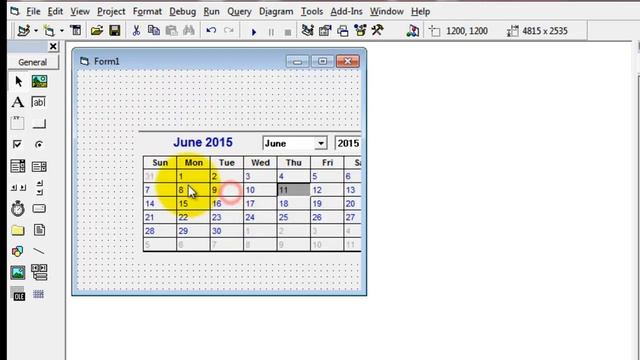Select the Shape control tool
The height and width of the screenshot is (360, 640).
(18, 251)
